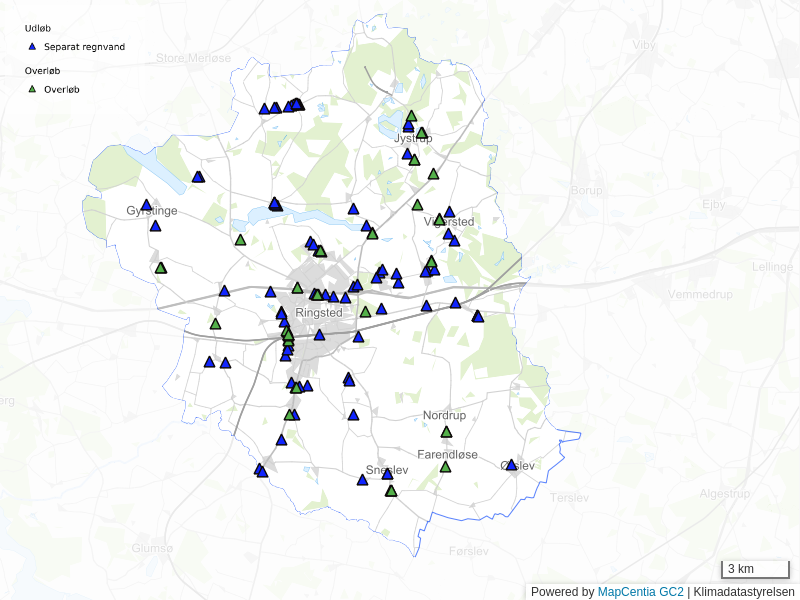Viewport: 800px width, 600px height.
Task: Click blue marker directly above Gyrstinge label
Action: [x=146, y=205]
